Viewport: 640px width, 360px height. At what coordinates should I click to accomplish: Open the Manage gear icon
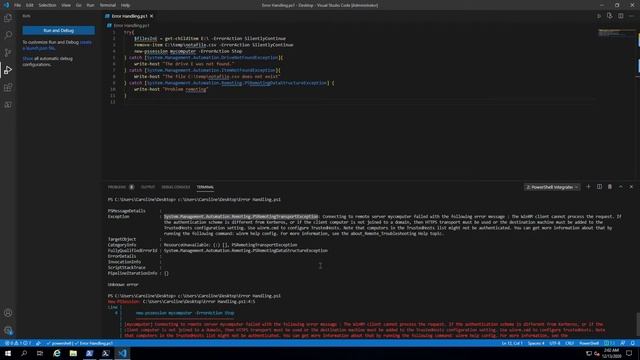point(8,330)
